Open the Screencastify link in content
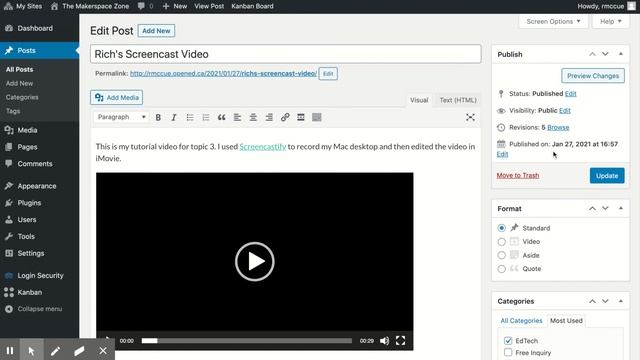640x360 pixels. [x=262, y=147]
